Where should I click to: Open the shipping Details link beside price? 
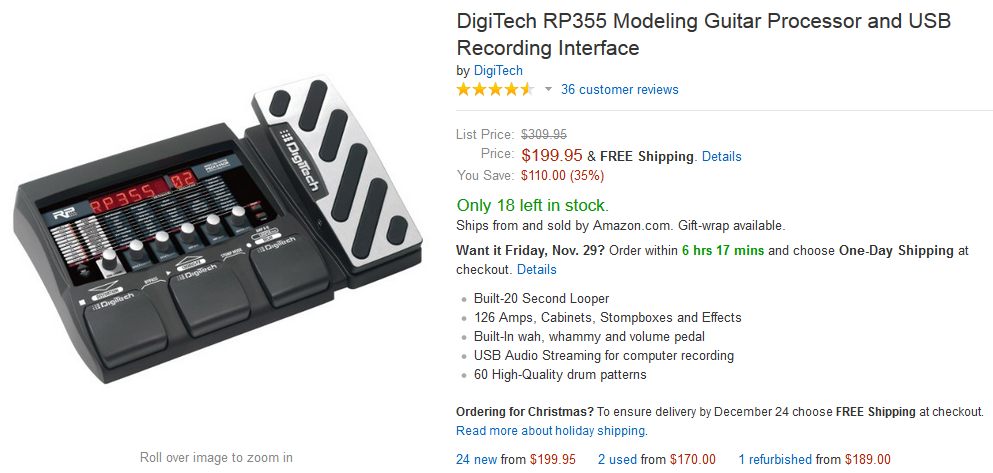721,156
